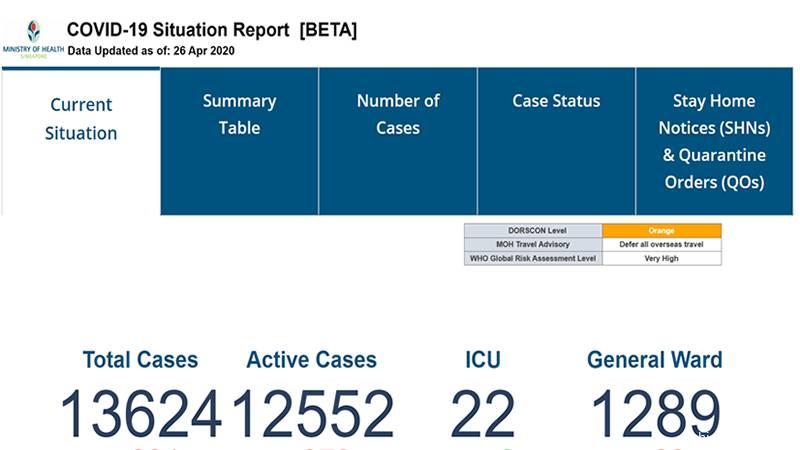Select the DORSCON Level label cell

[533, 231]
